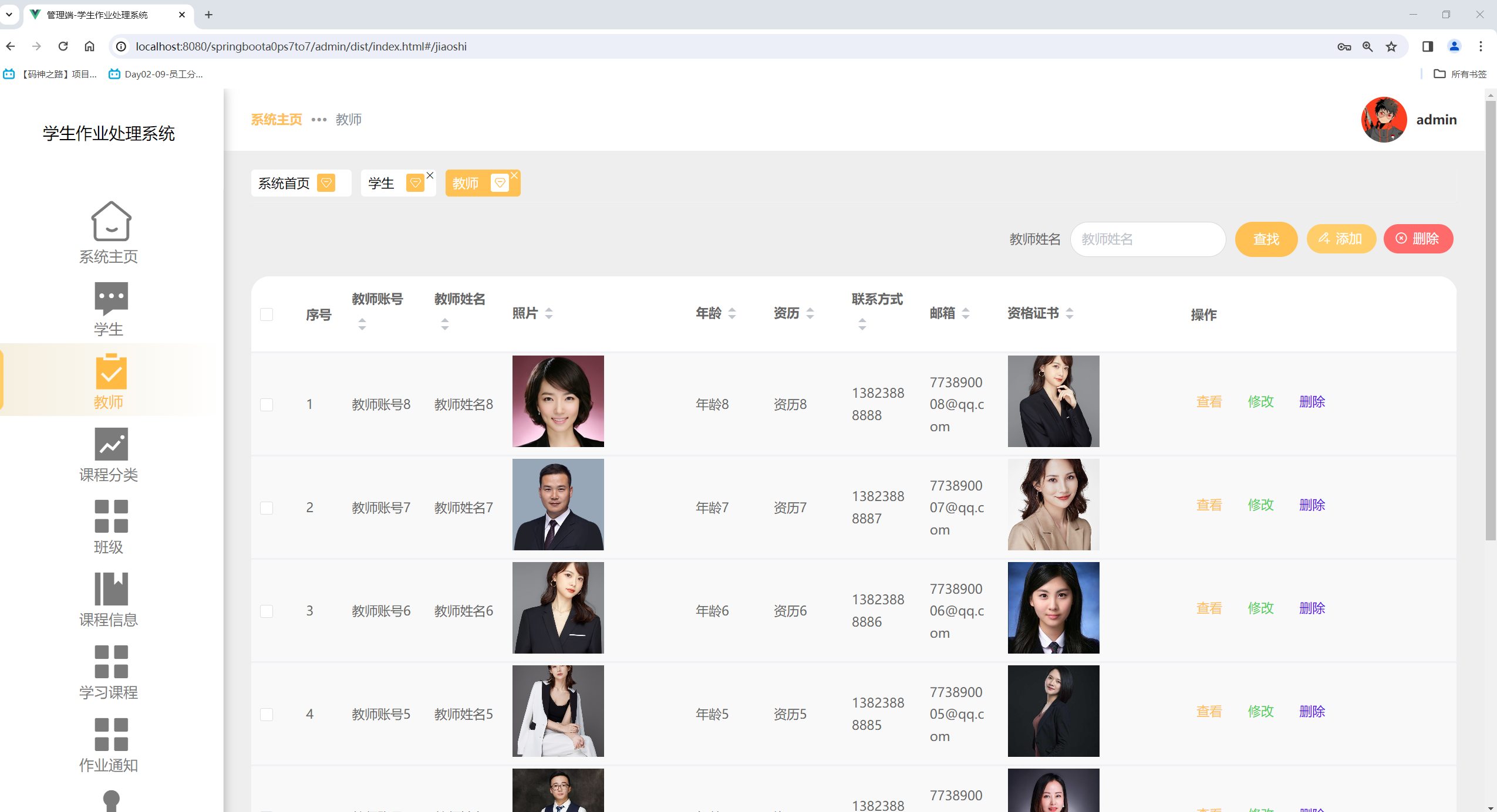Click heart icon on 学生 tab

[415, 183]
